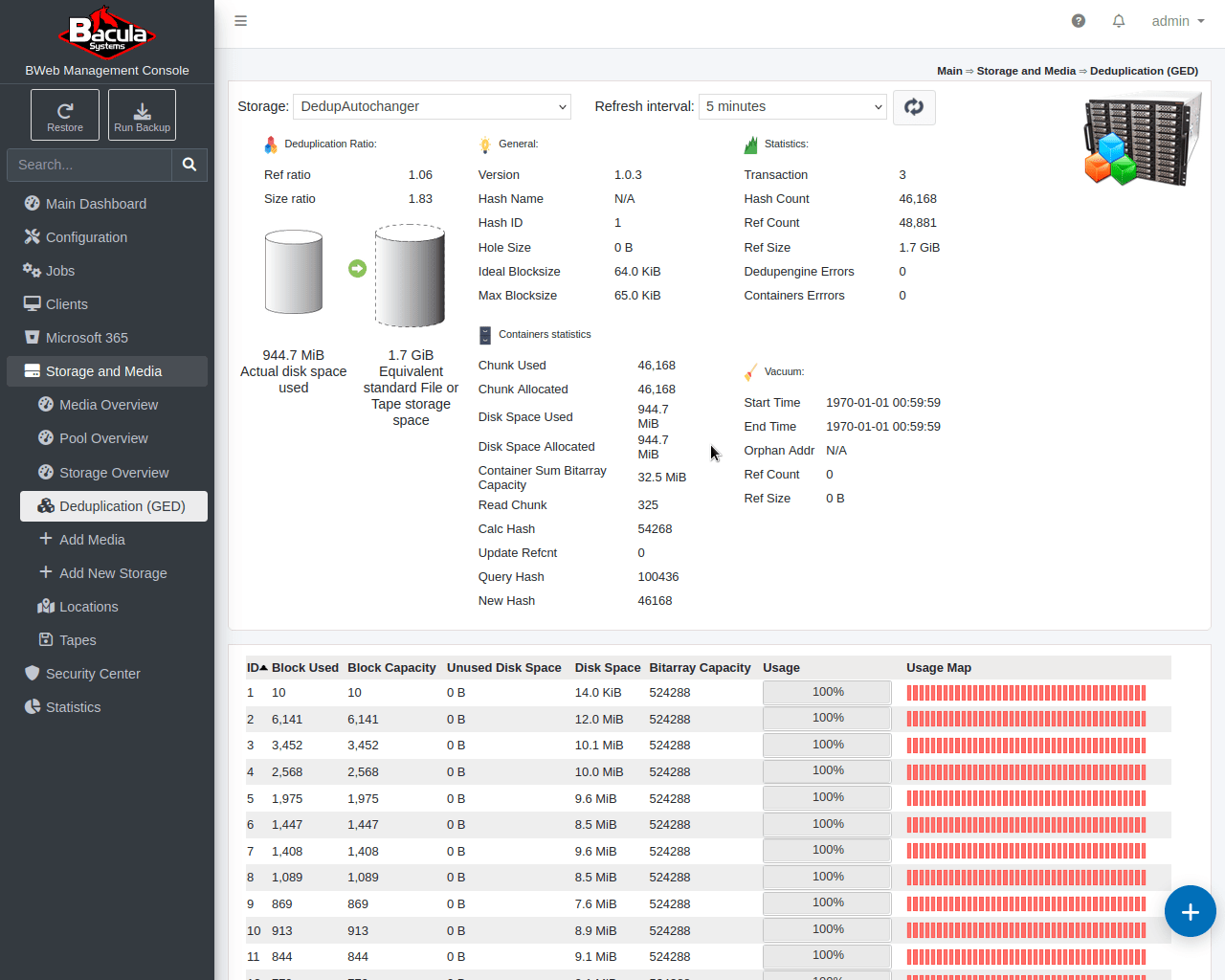This screenshot has width=1225, height=980.
Task: Click Block Used 1,089 cell
Action: [287, 878]
